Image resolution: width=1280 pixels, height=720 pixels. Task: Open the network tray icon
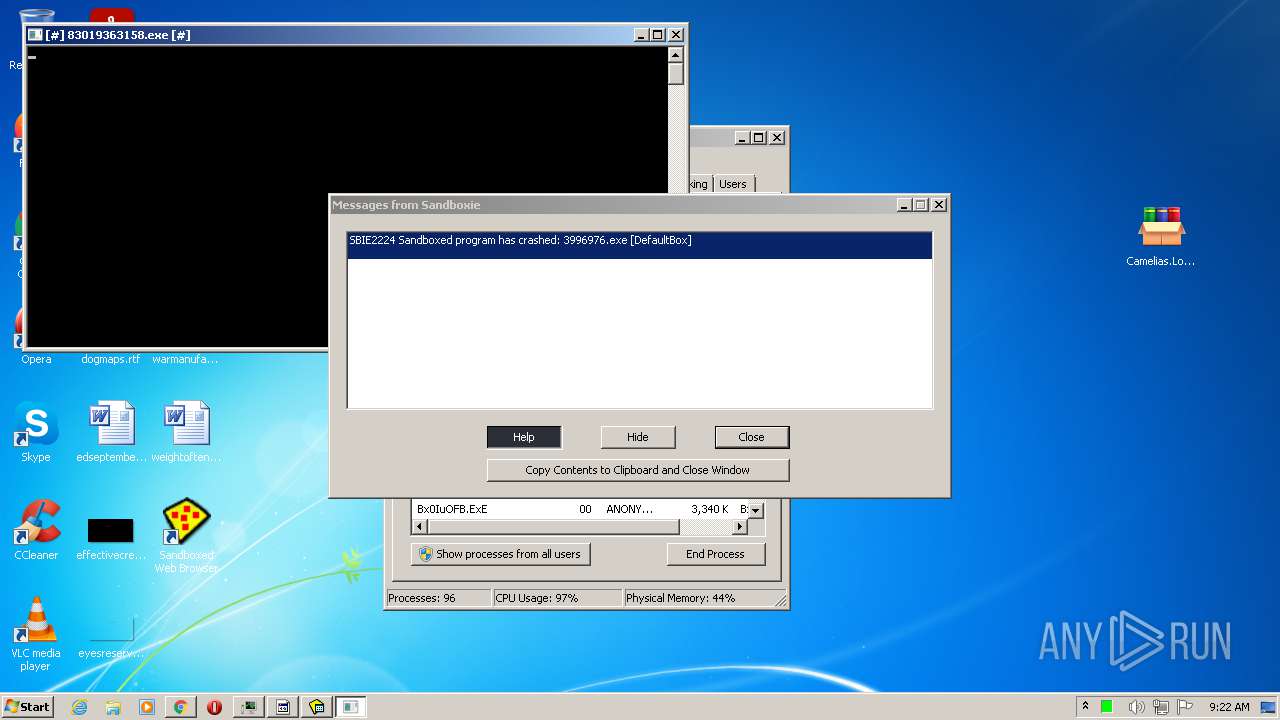click(x=1161, y=707)
